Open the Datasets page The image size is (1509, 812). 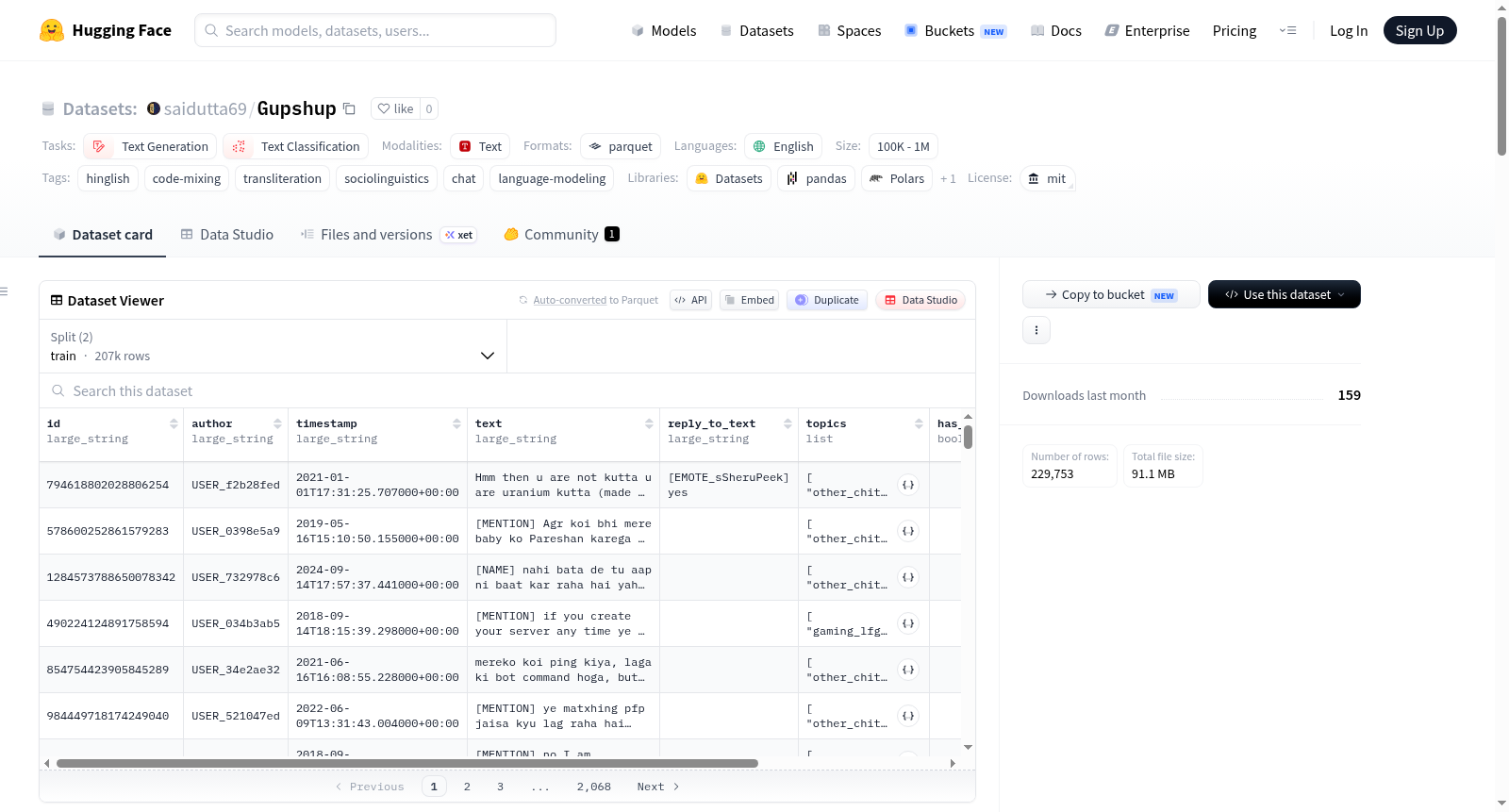pos(756,30)
